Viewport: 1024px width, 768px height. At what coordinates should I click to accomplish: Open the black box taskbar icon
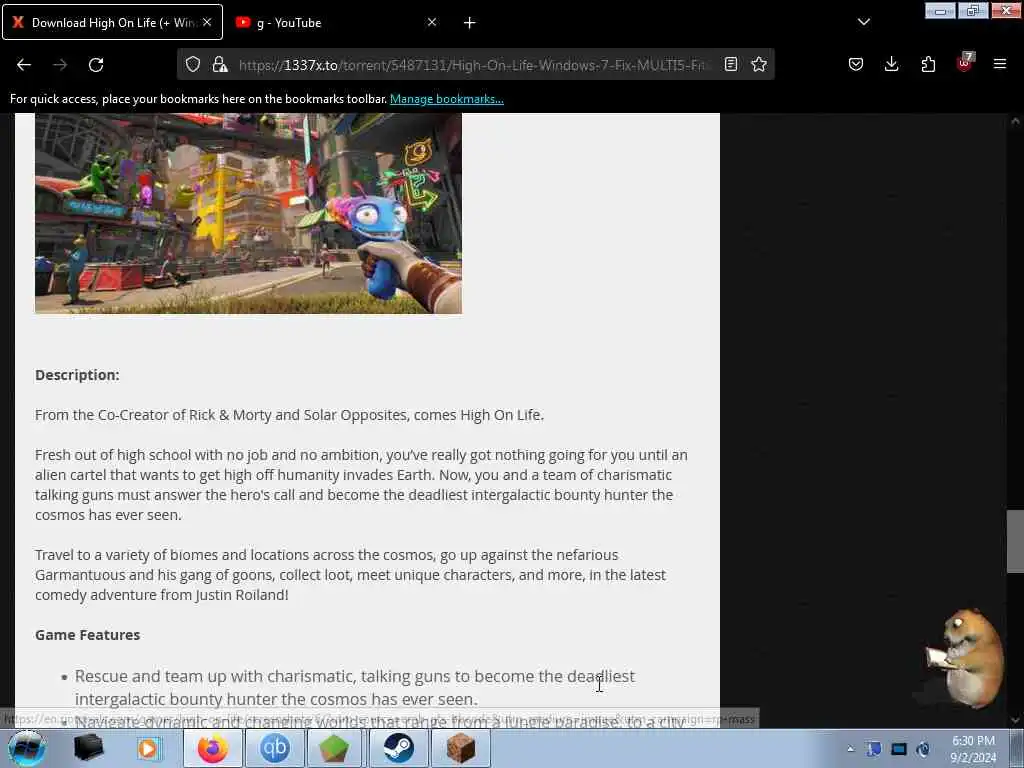[89, 748]
